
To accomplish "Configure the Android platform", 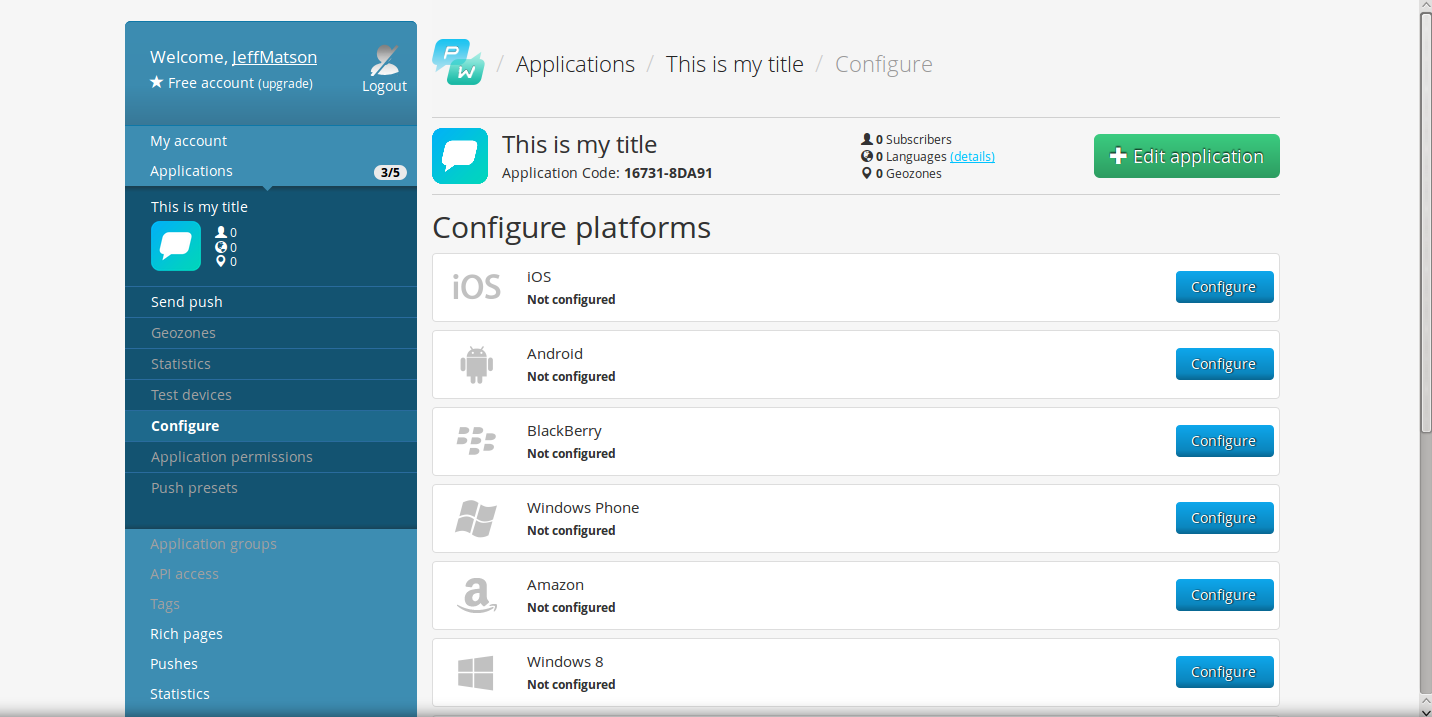I will (1224, 364).
